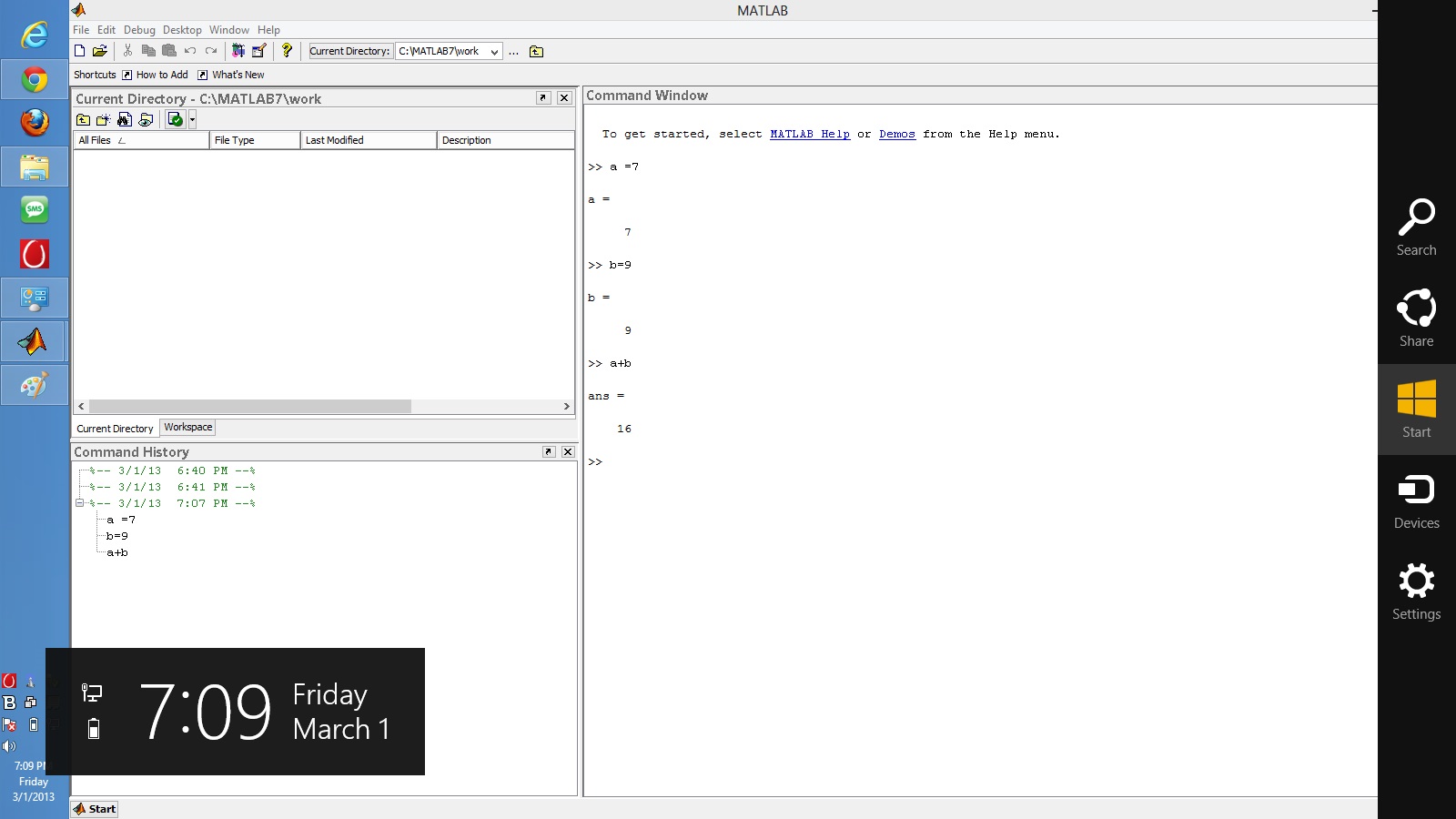Click the directory list horizontal scrollbar

click(250, 406)
